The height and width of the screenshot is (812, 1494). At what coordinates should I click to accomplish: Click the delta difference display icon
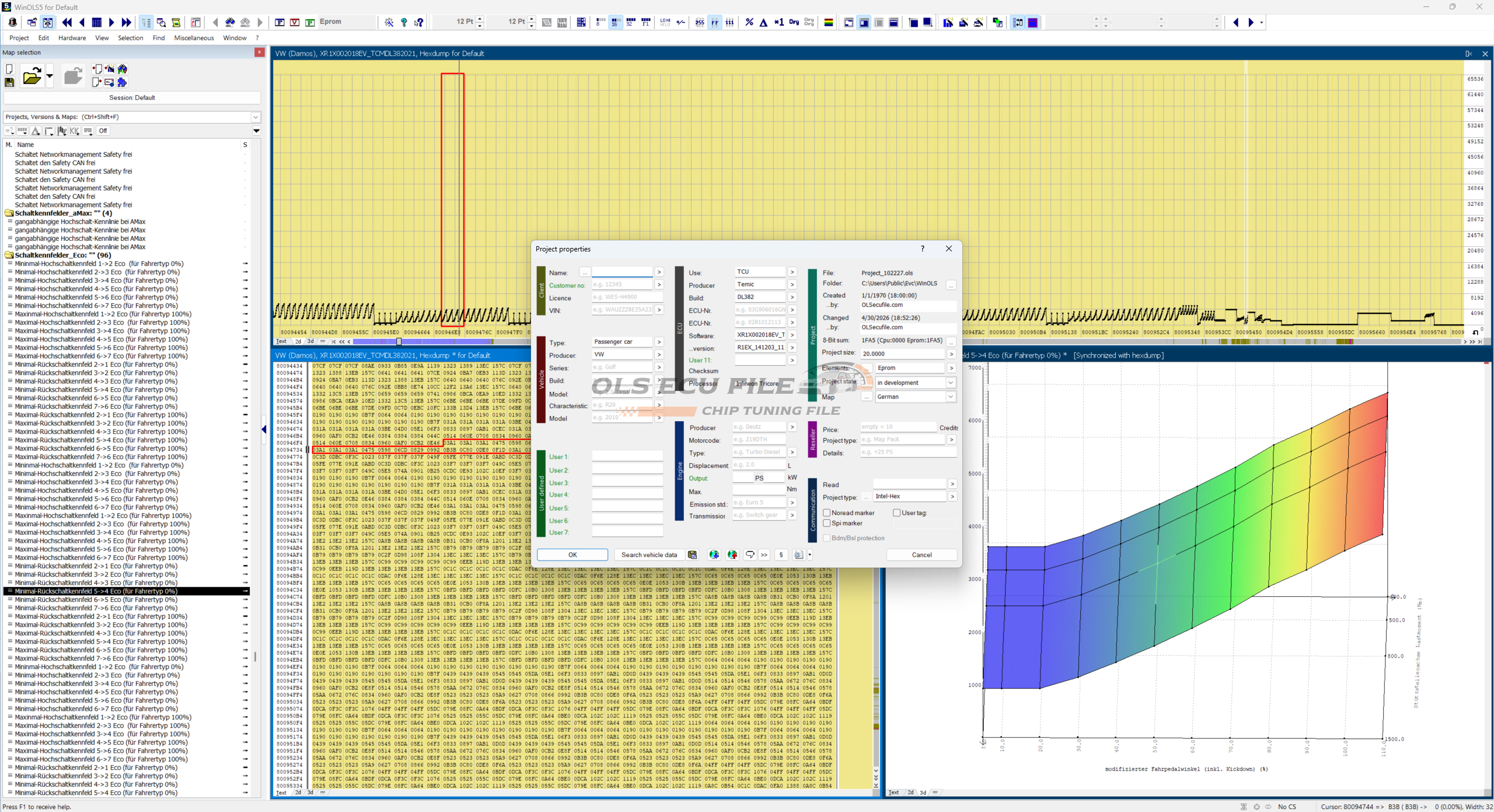[x=763, y=23]
